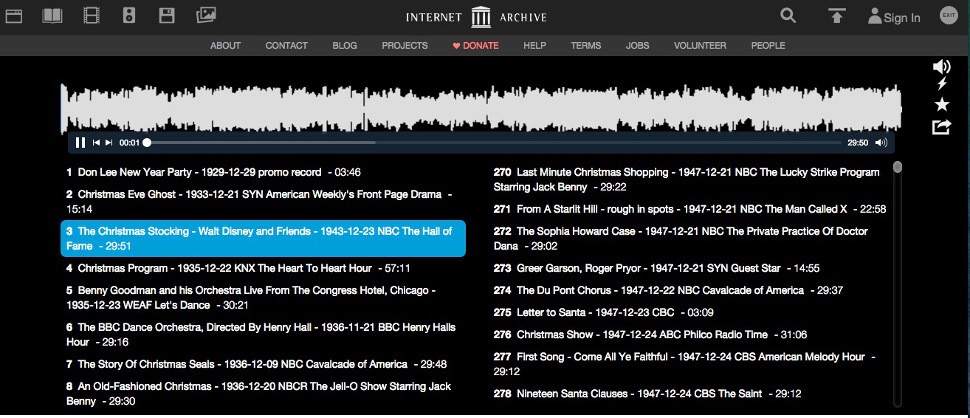Open the Video film-strip icon
The height and width of the screenshot is (418, 970).
91,15
